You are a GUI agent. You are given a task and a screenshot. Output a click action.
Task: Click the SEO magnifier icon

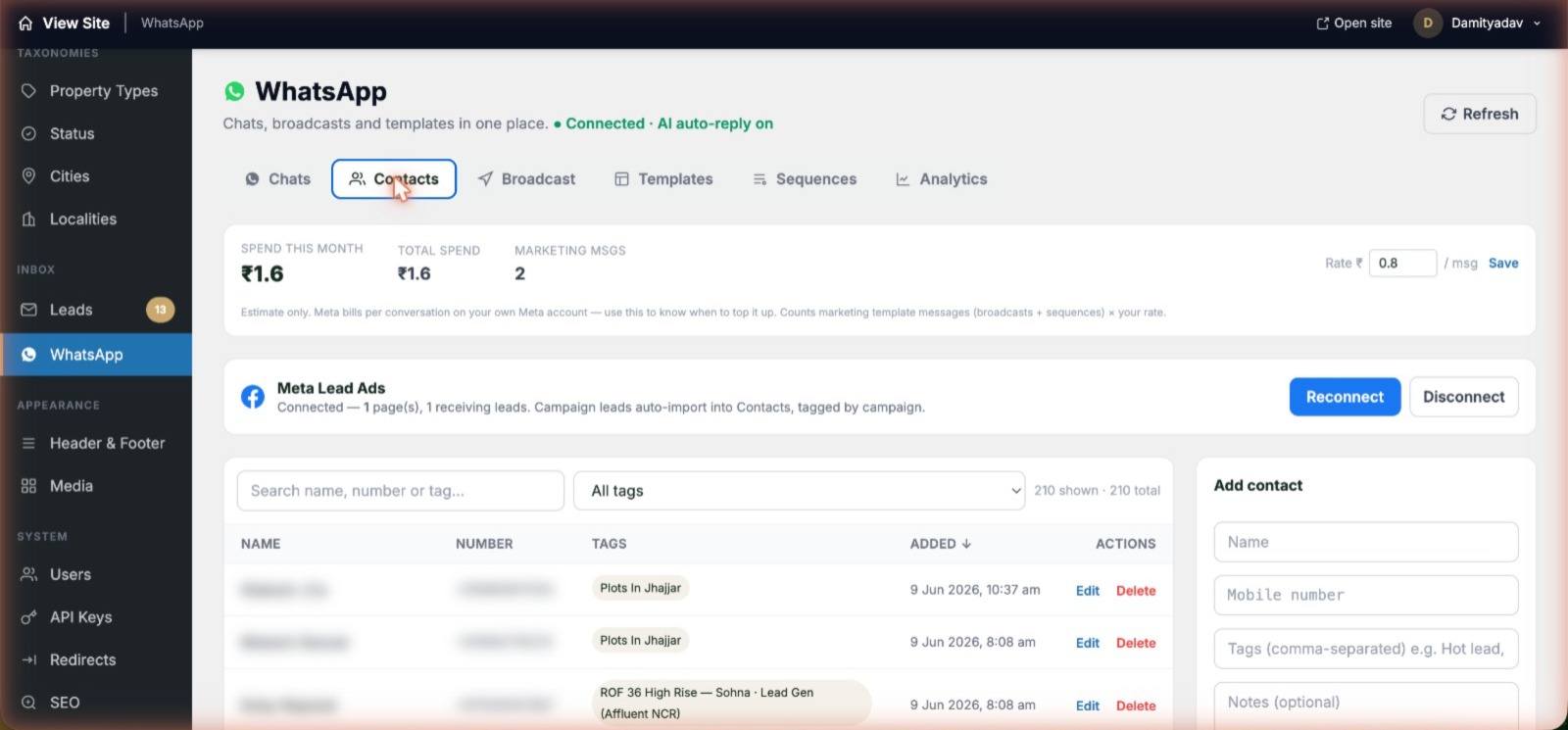pos(29,703)
